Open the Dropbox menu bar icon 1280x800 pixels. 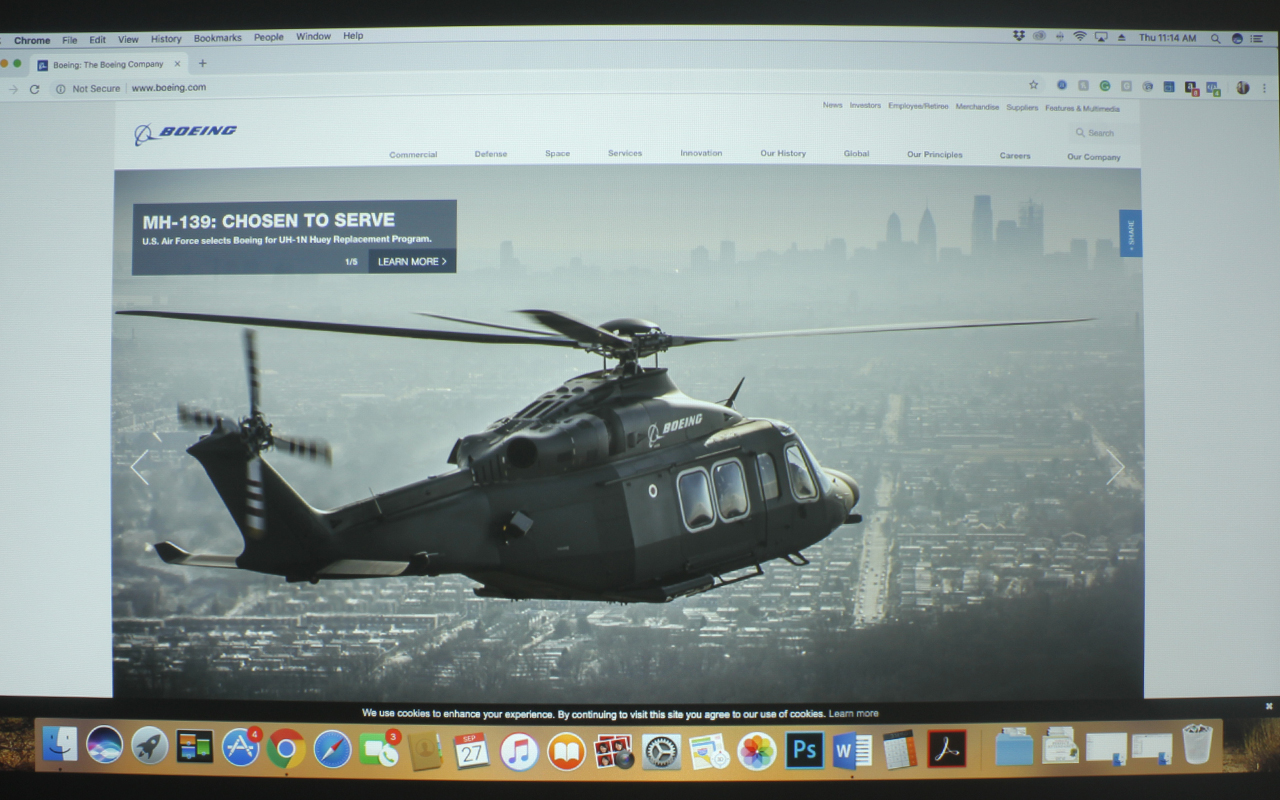click(x=1019, y=36)
